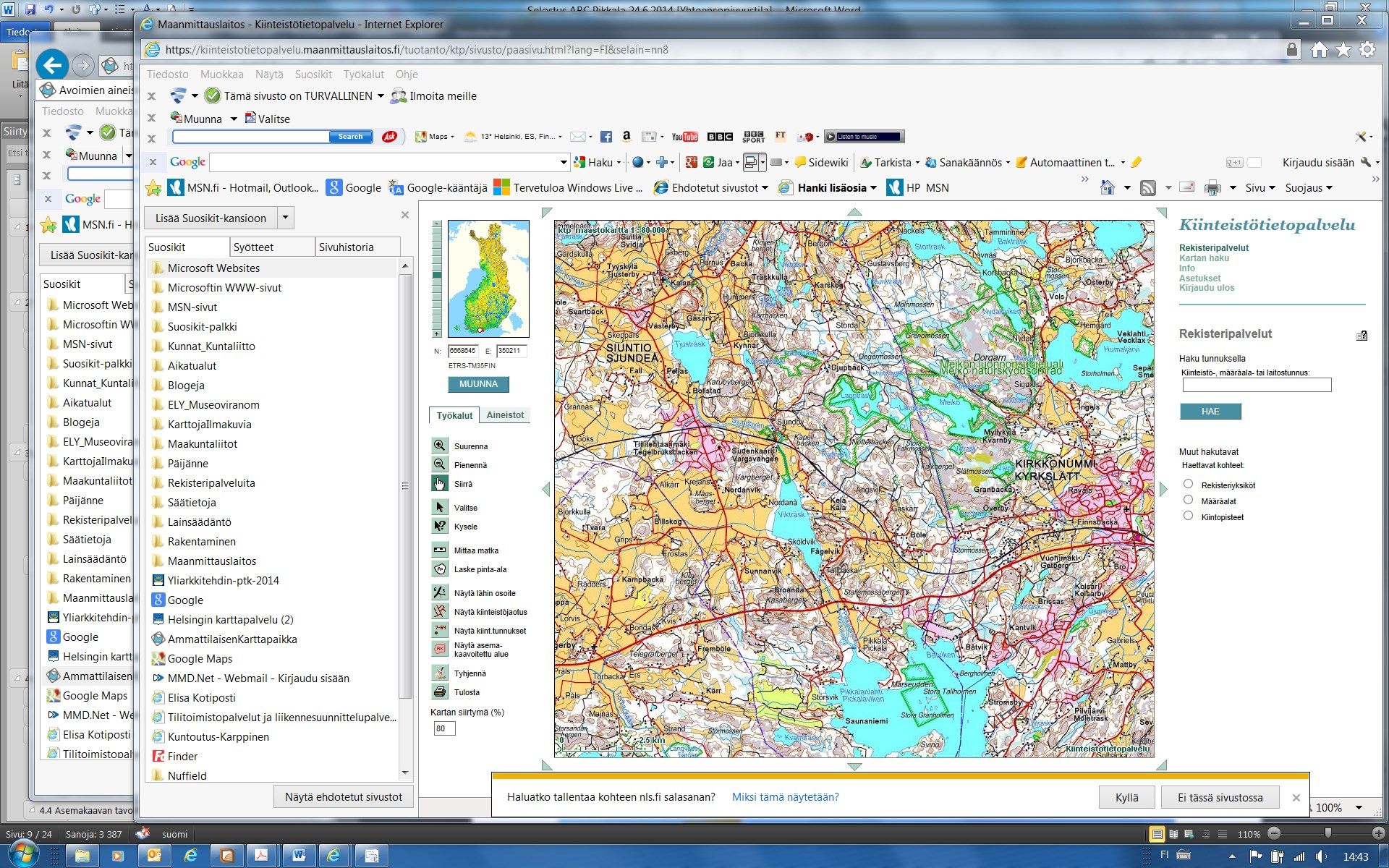Open the Suosikit menu

[x=313, y=75]
